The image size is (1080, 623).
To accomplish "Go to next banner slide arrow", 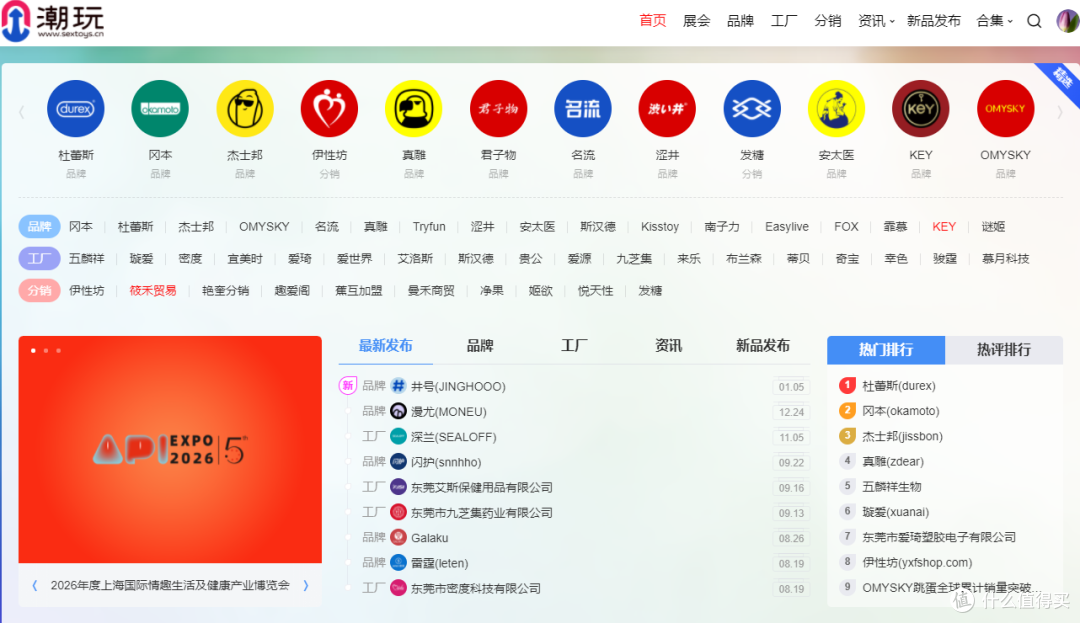I will tap(306, 585).
